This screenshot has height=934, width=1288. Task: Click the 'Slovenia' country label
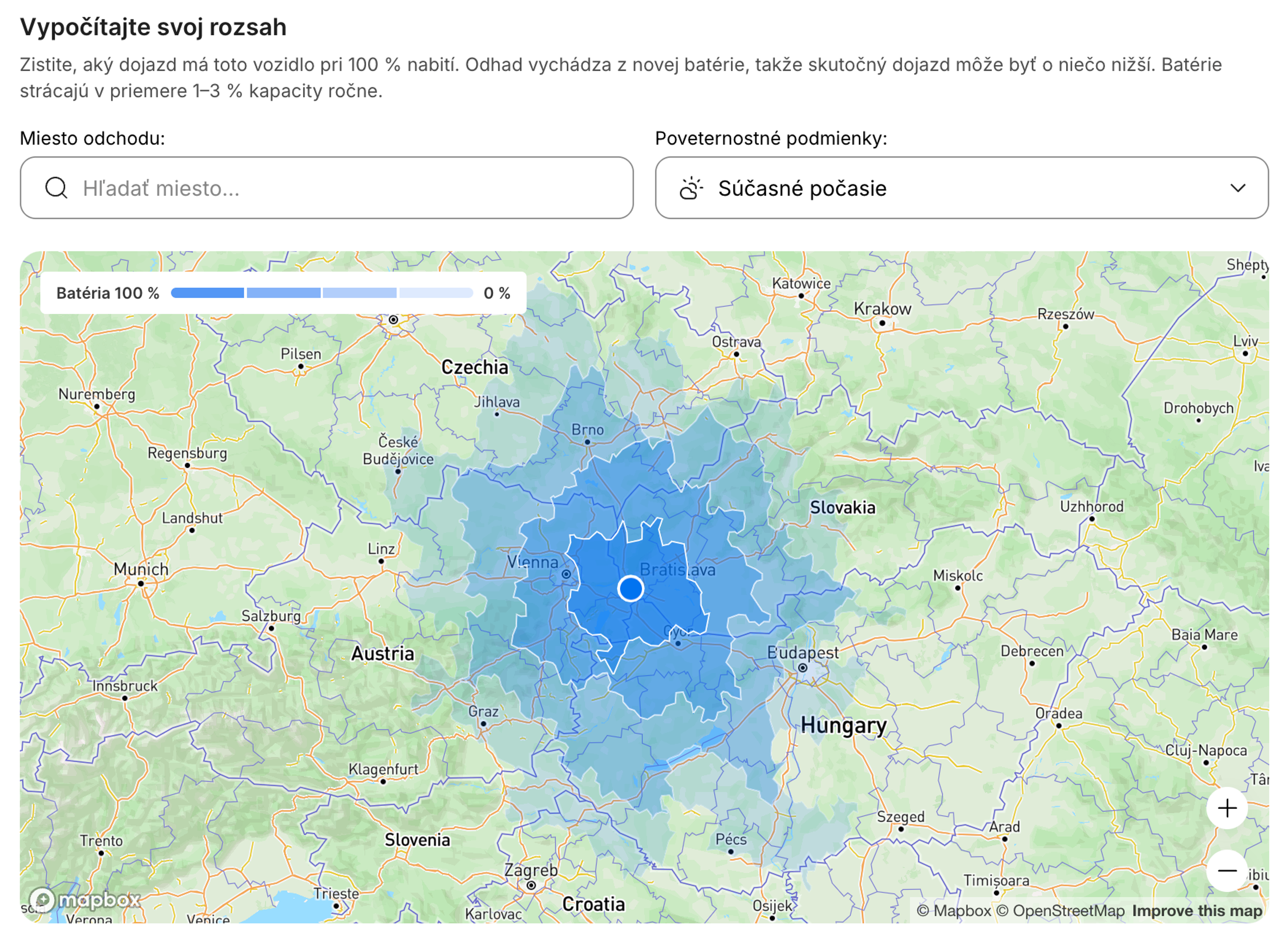pyautogui.click(x=417, y=840)
